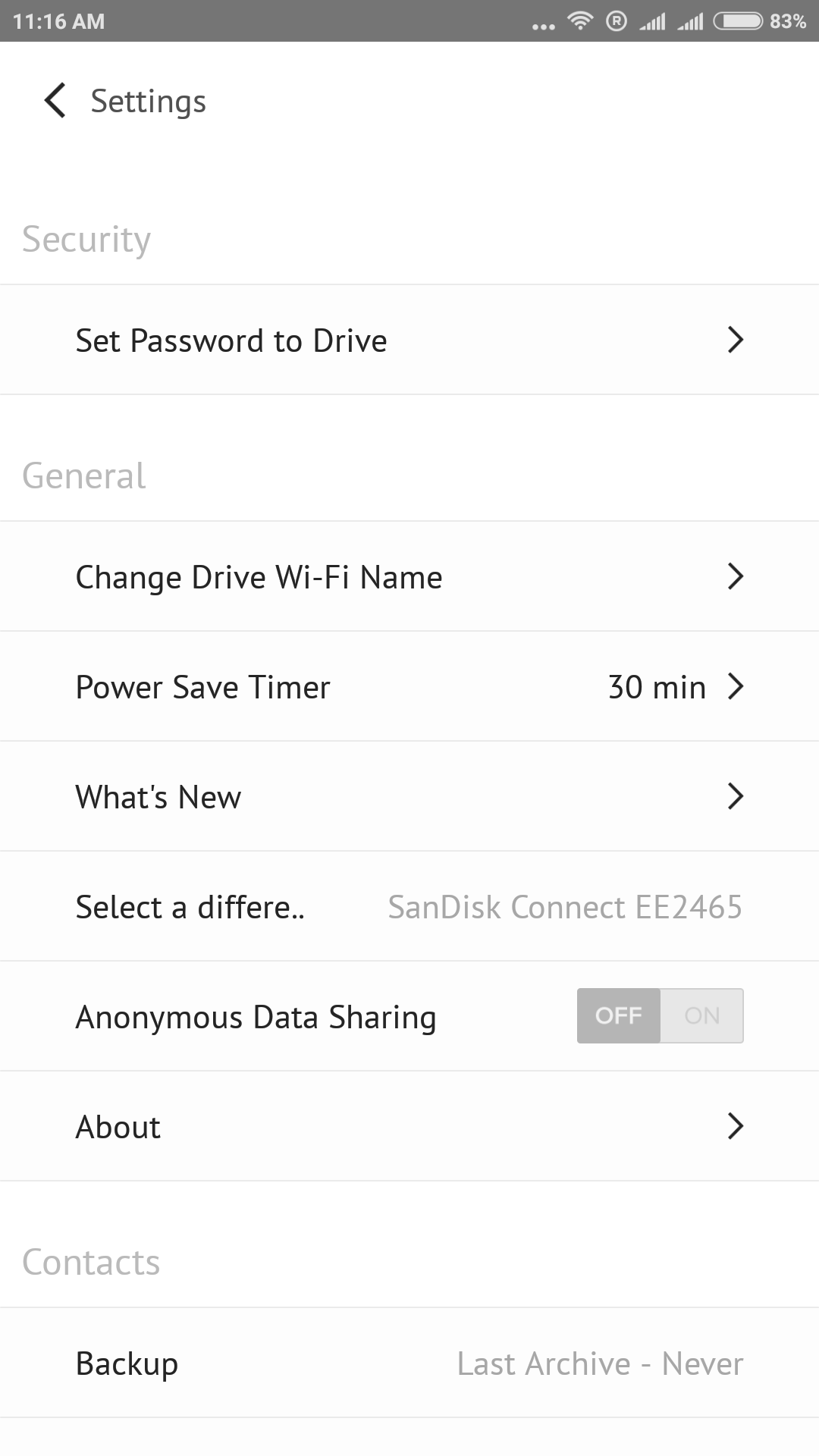Tap the registered R status icon
The width and height of the screenshot is (819, 1456).
pyautogui.click(x=617, y=21)
